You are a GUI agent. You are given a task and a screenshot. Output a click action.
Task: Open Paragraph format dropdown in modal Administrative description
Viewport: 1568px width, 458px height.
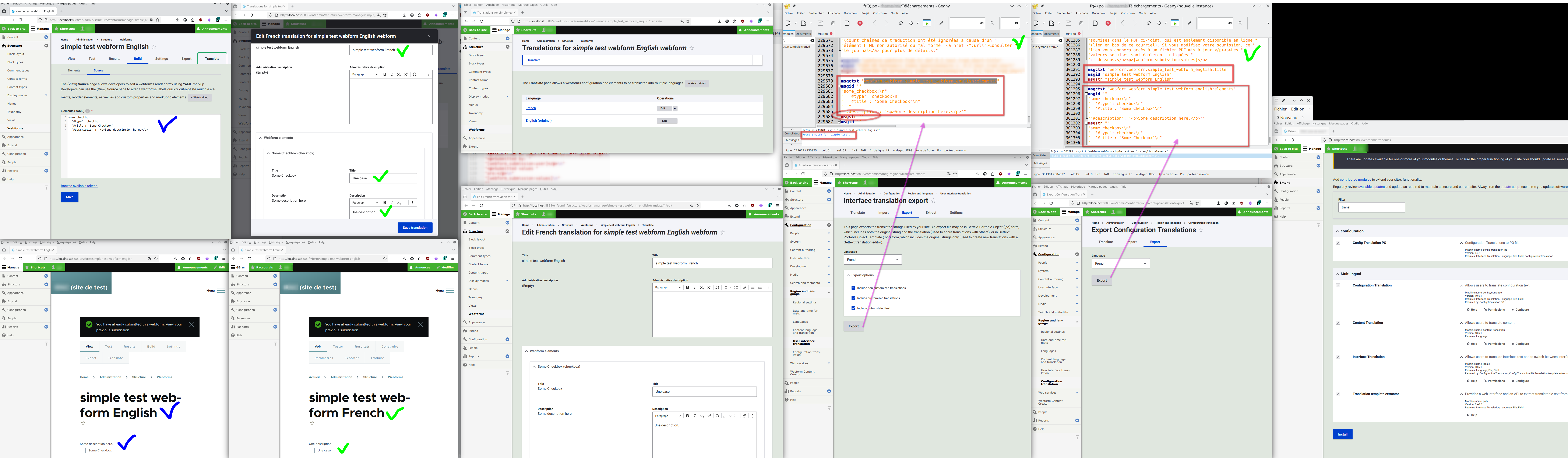(365, 74)
